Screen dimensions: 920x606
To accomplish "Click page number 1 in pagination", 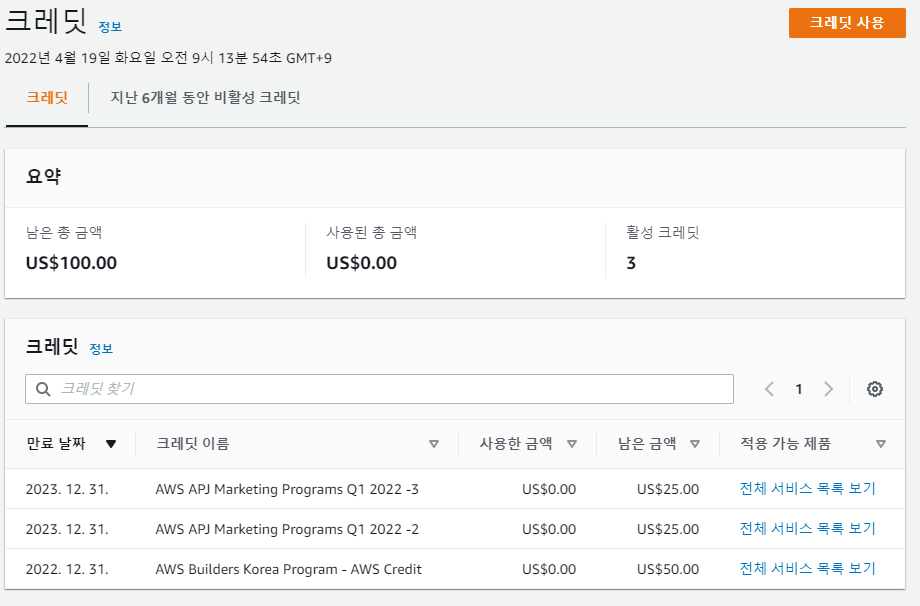I will pos(799,389).
